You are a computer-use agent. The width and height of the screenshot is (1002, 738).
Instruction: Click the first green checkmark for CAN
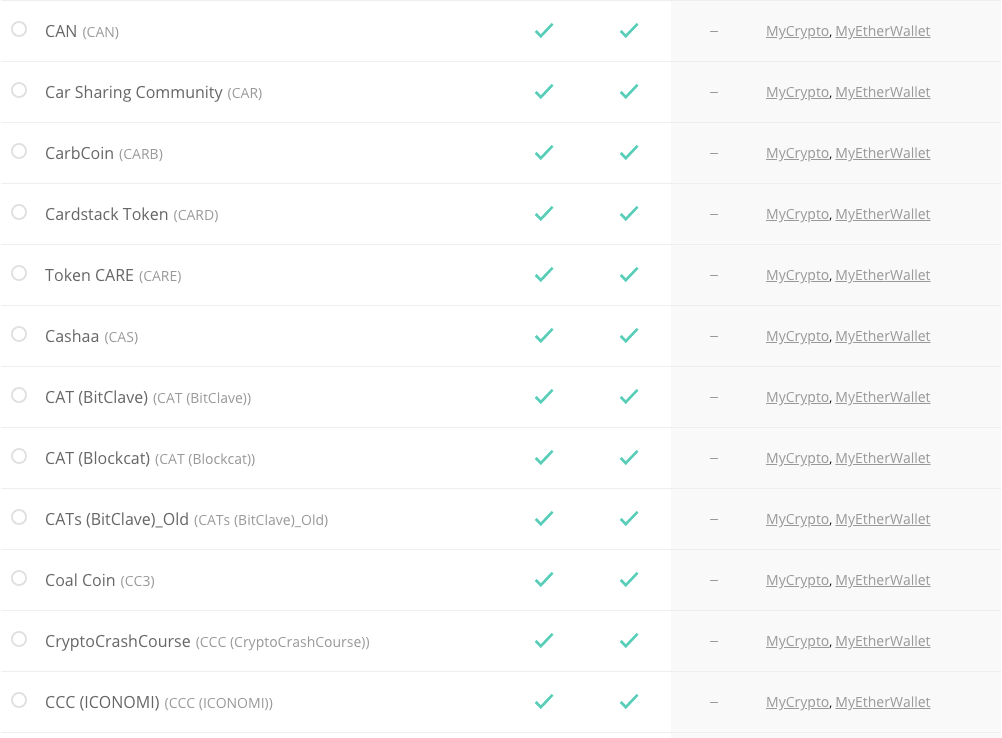click(x=544, y=30)
